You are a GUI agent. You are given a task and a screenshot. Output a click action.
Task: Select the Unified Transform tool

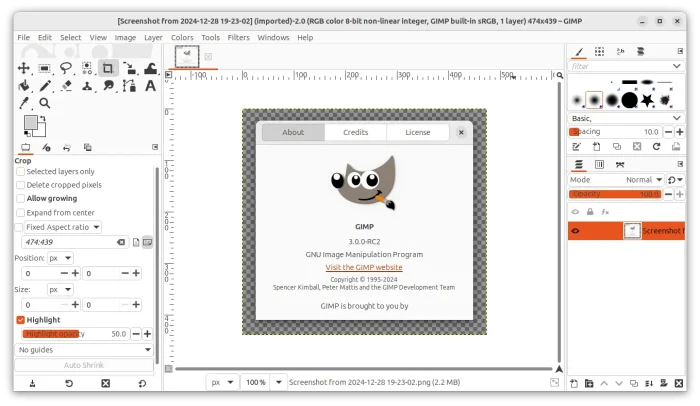pos(129,68)
